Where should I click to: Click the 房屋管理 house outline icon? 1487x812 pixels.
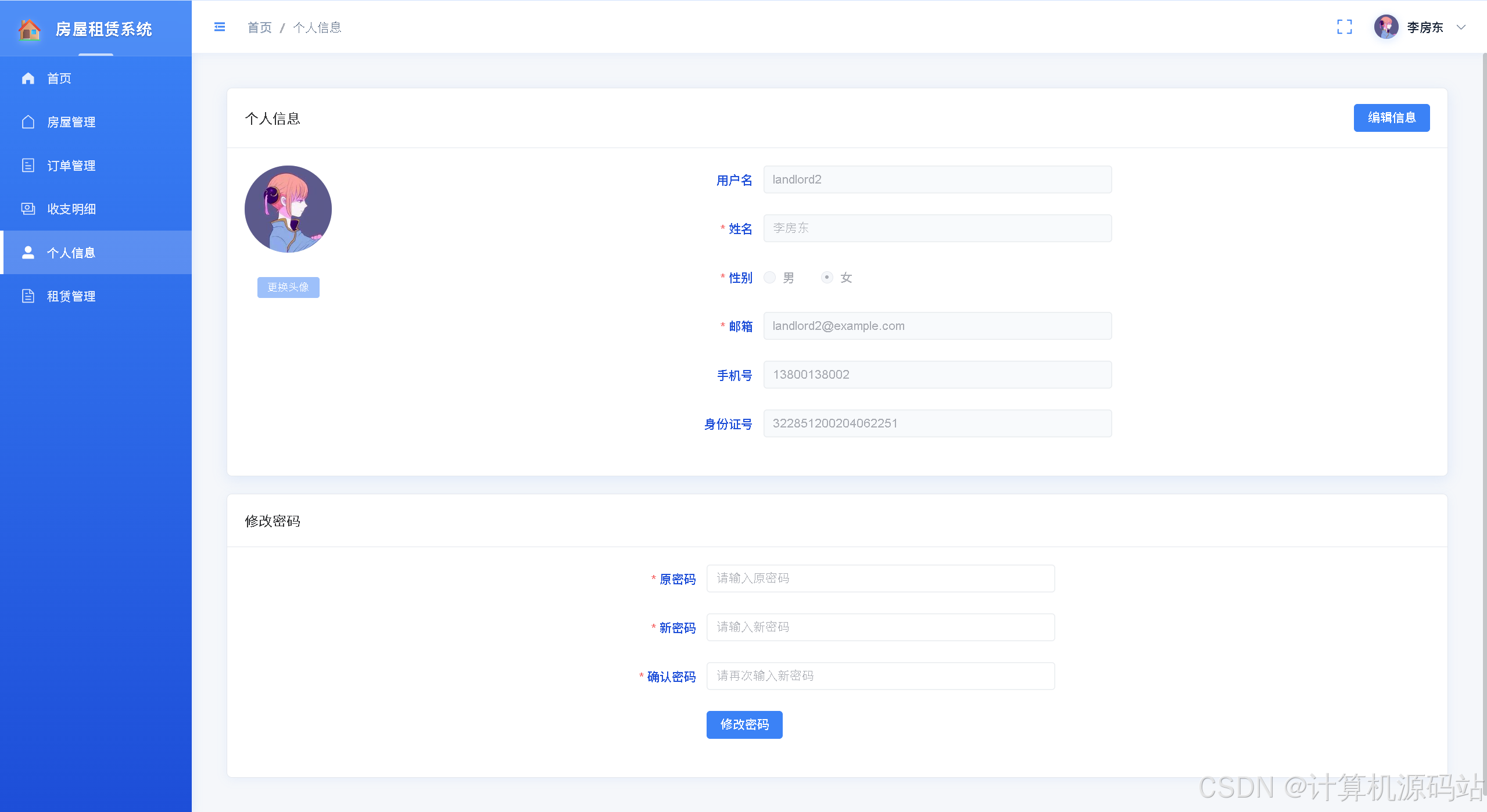(x=28, y=122)
